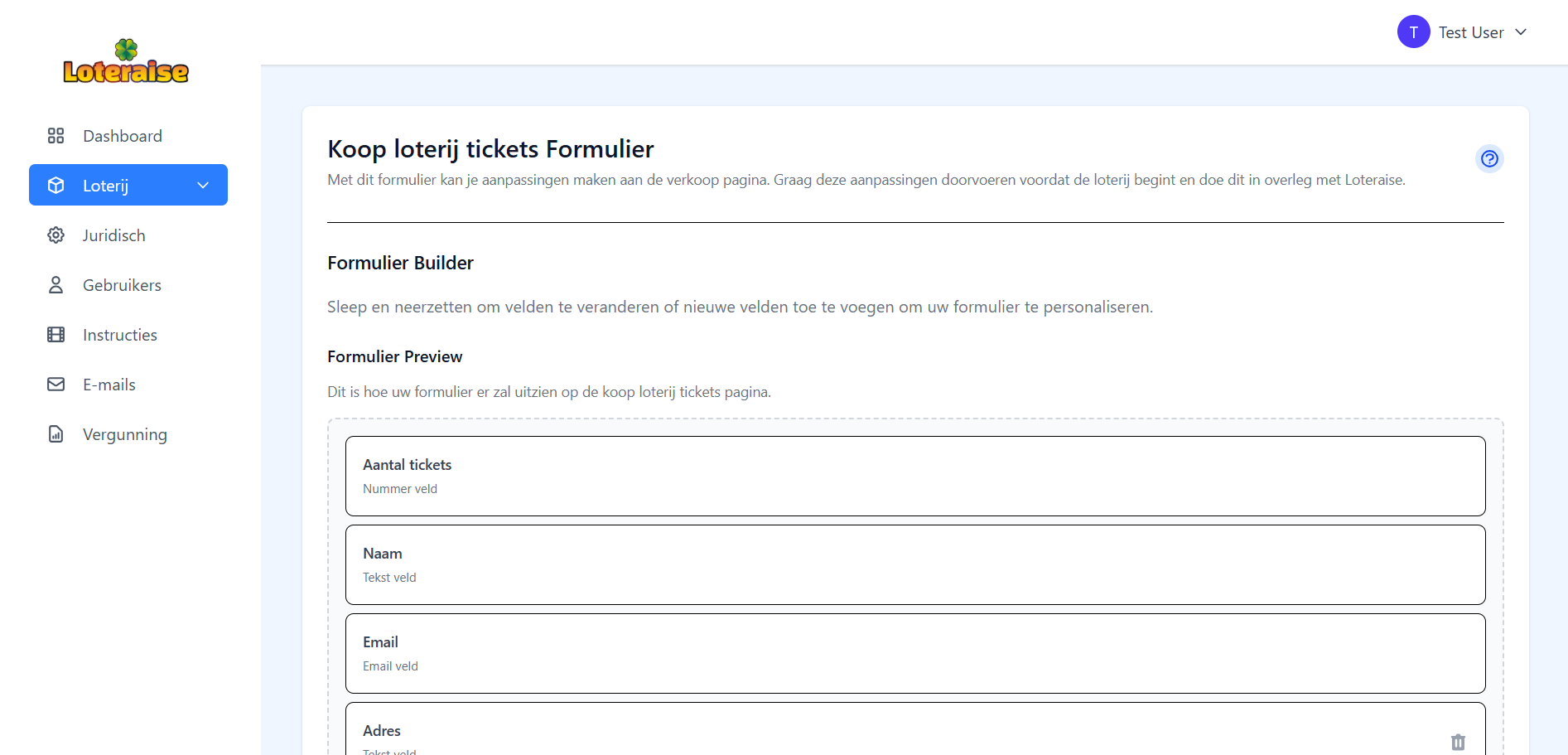The width and height of the screenshot is (1568, 755).
Task: Click the Vergunning document icon
Action: click(x=55, y=434)
